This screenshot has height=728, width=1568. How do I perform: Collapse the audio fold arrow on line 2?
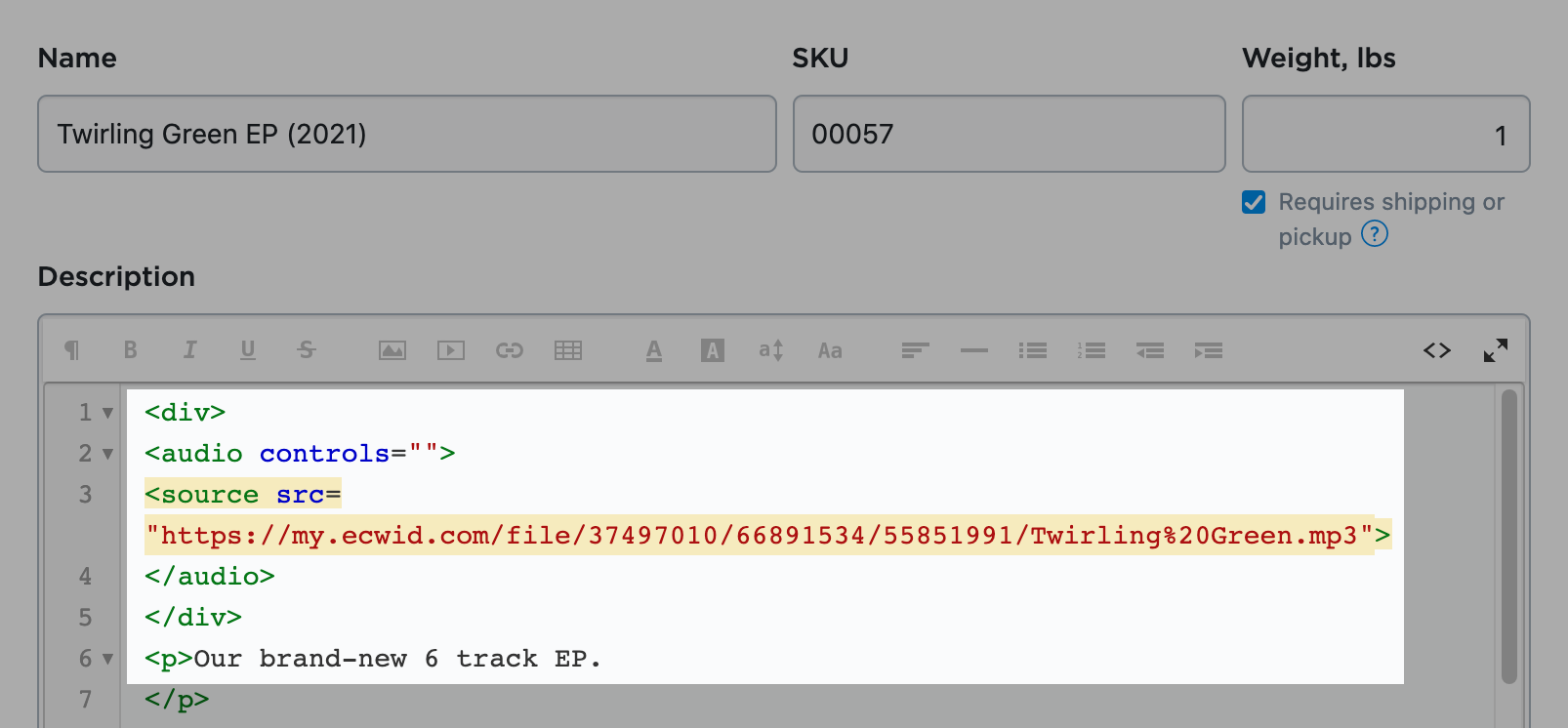107,454
